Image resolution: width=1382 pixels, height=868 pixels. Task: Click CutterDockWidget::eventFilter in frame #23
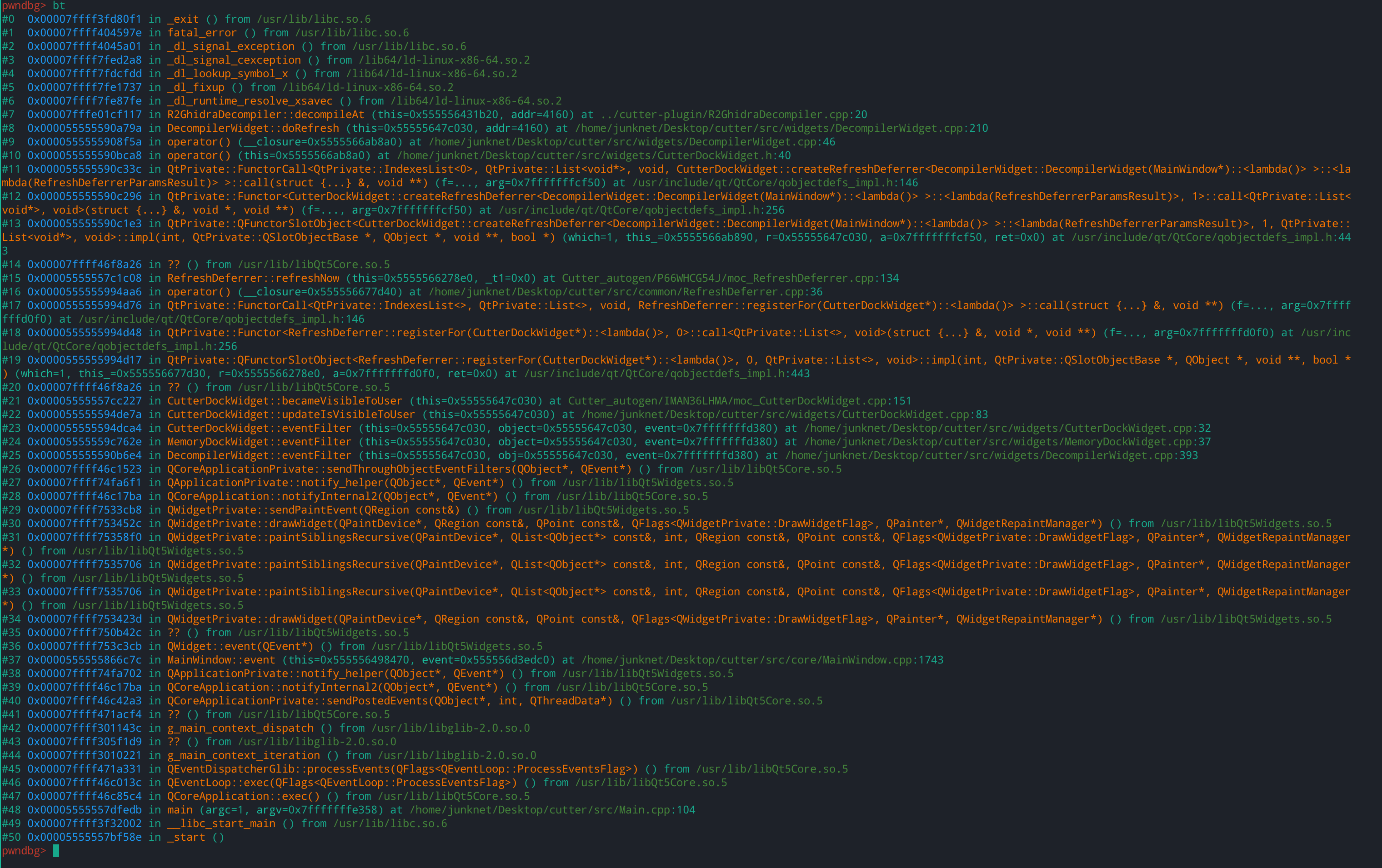[x=260, y=429]
